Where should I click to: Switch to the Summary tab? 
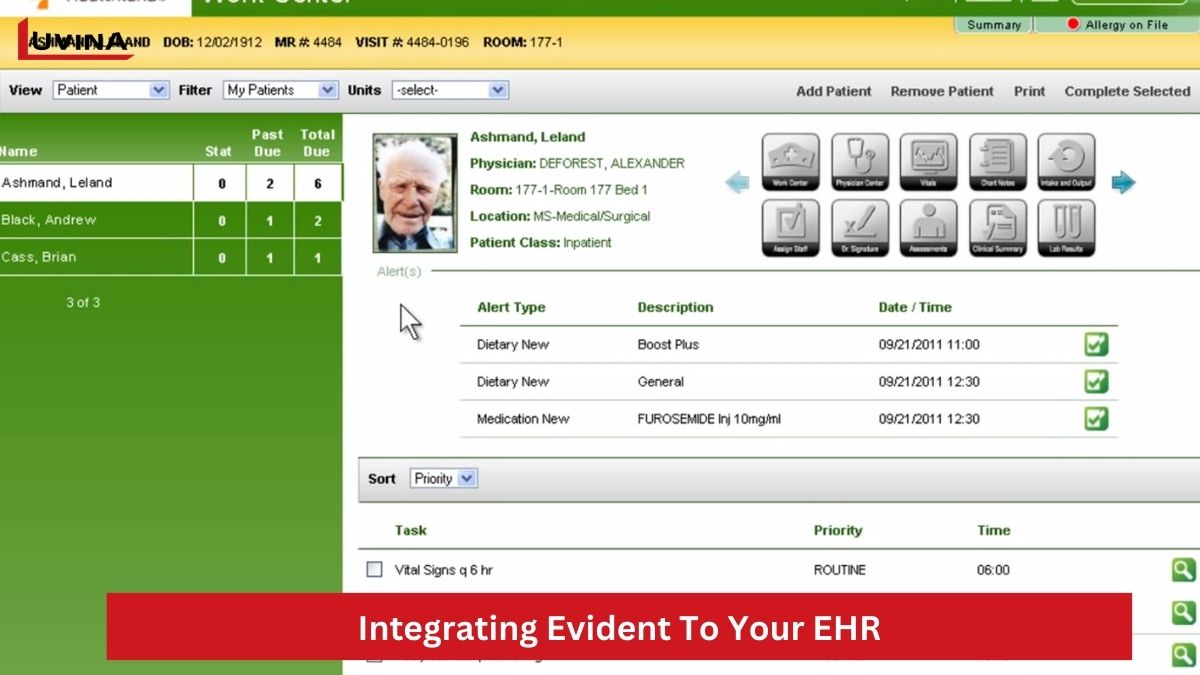(x=993, y=25)
